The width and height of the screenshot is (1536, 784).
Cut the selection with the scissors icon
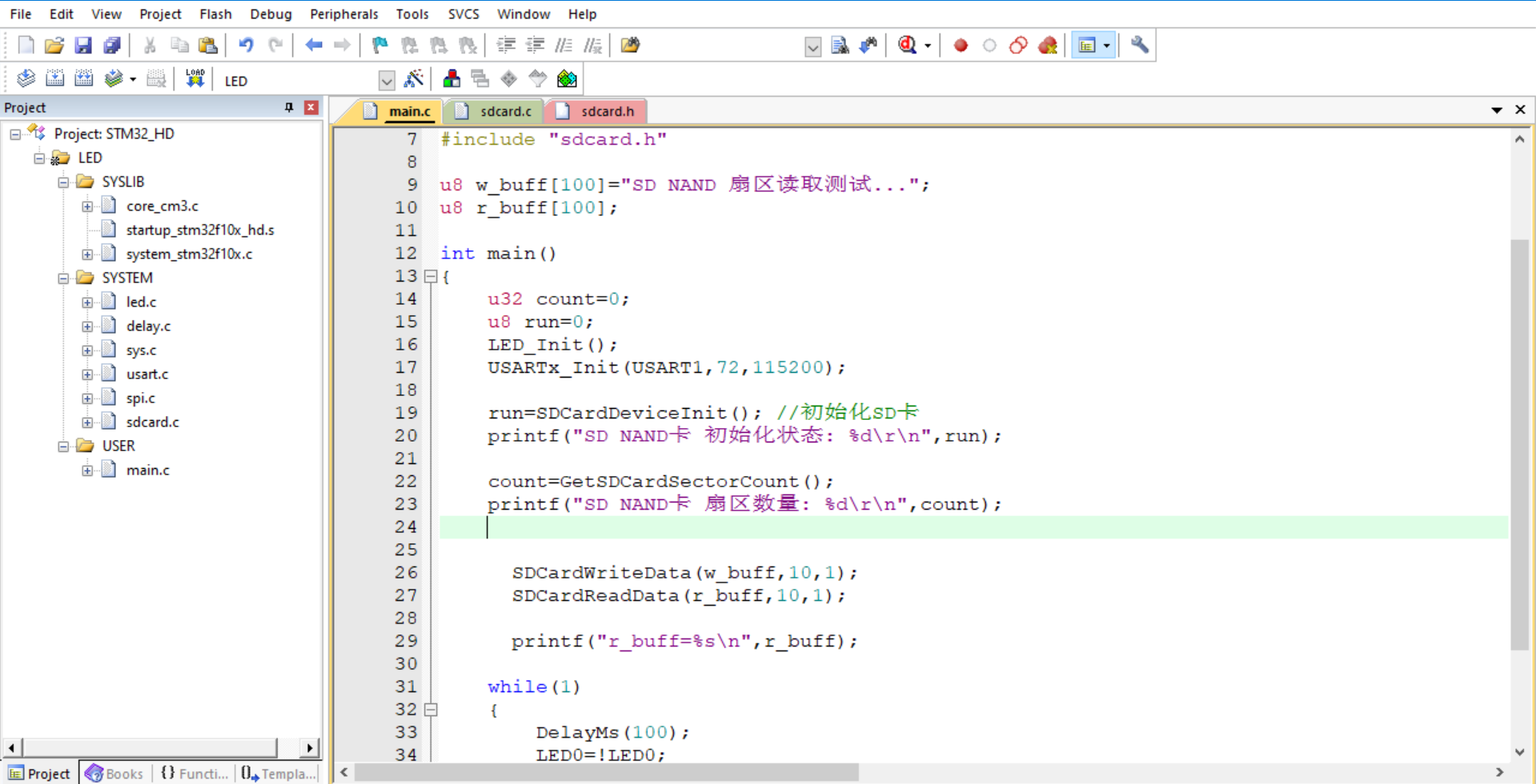[x=150, y=46]
